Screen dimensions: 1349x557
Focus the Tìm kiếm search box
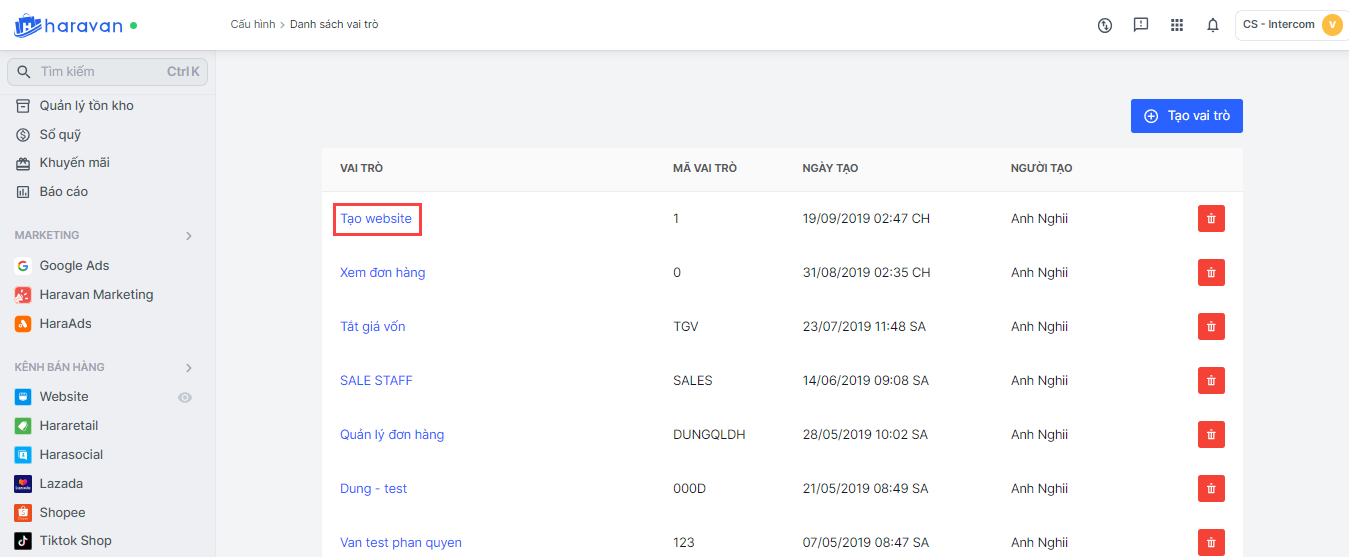108,72
